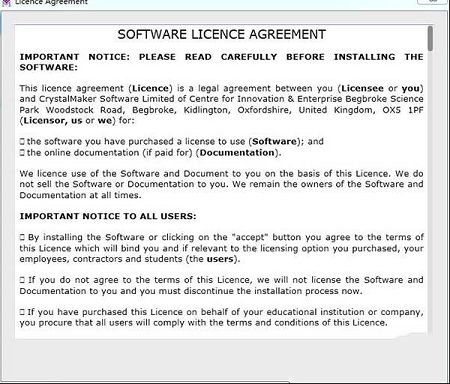This screenshot has width=450, height=384.
Task: Click the bold word Software in parentheses
Action: pyautogui.click(x=274, y=141)
